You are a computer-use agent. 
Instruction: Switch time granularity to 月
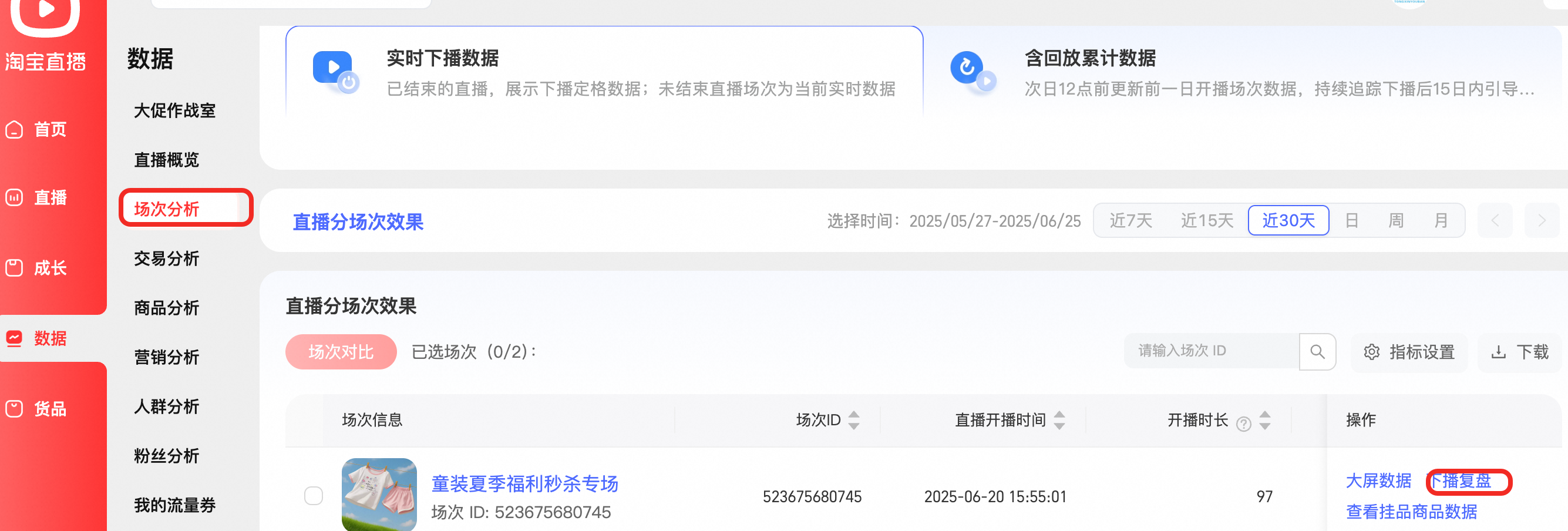click(1441, 220)
